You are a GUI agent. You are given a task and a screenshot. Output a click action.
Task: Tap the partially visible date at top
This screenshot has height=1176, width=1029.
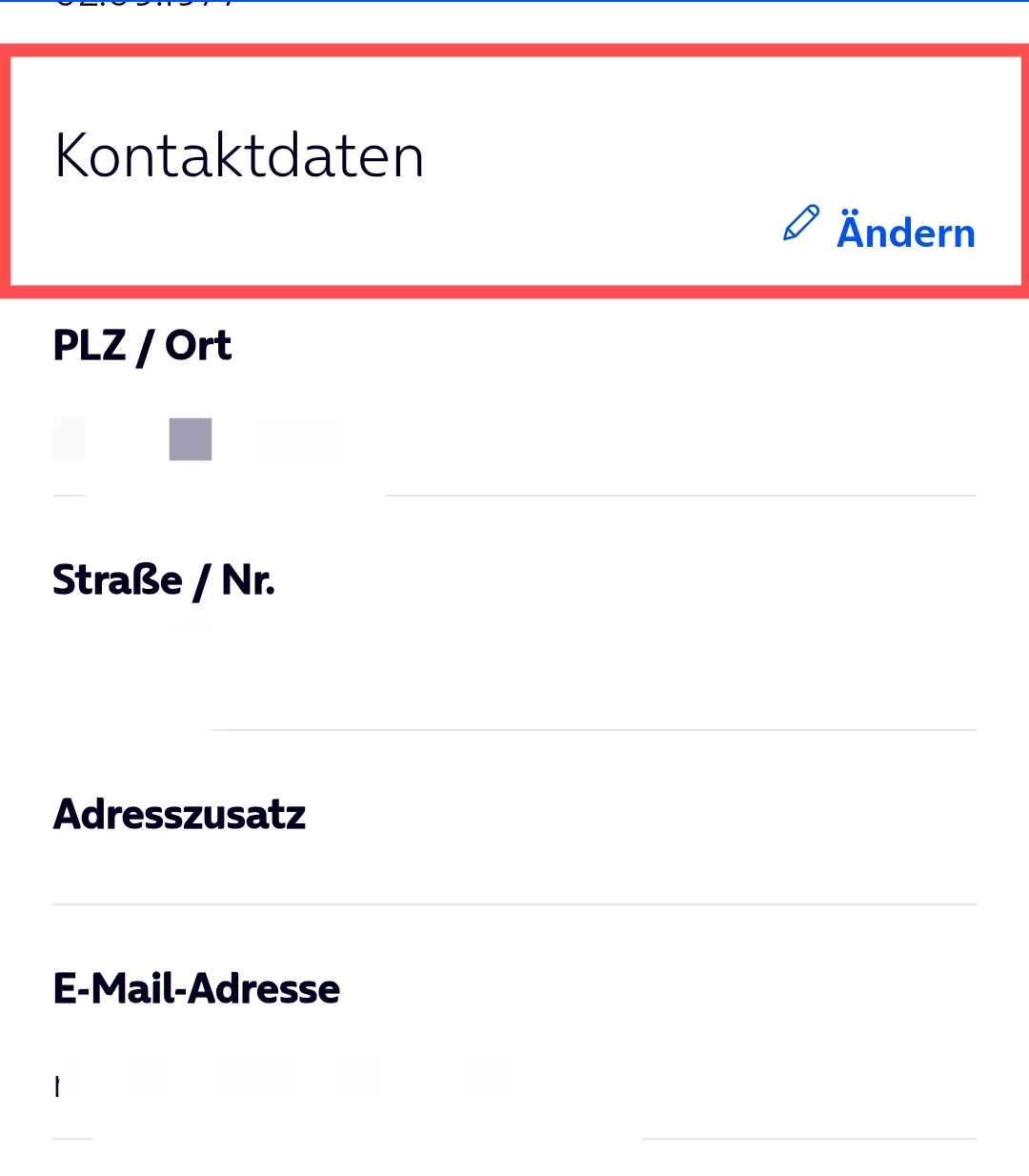coord(143,4)
